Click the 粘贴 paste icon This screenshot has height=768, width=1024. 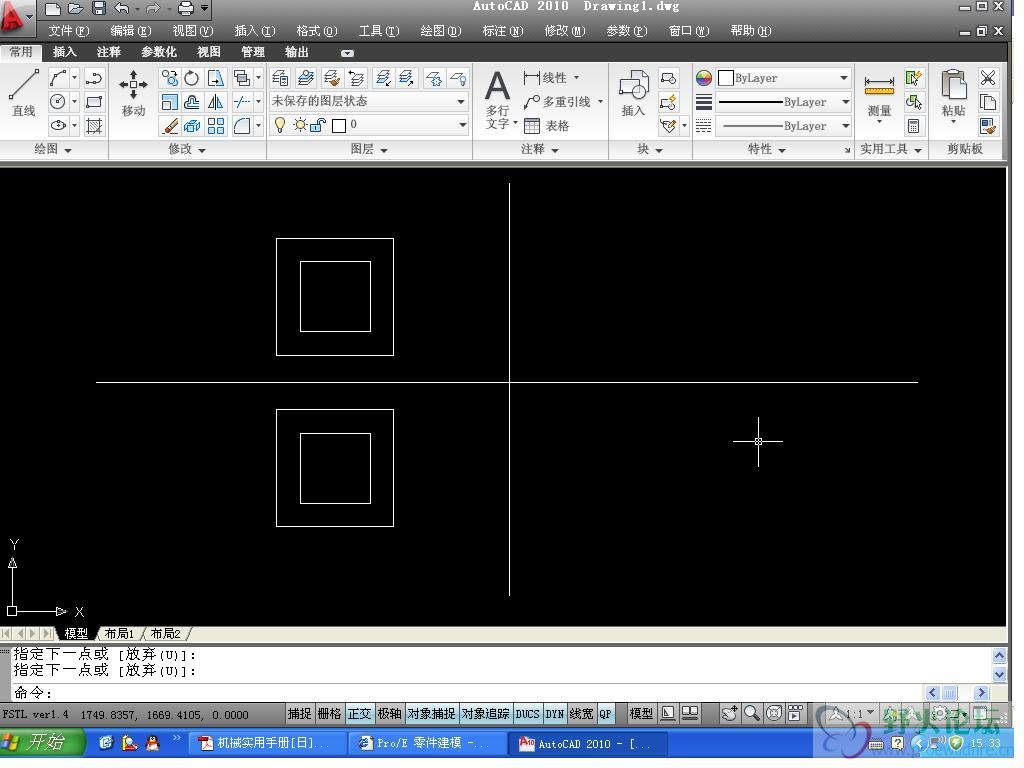pos(953,97)
